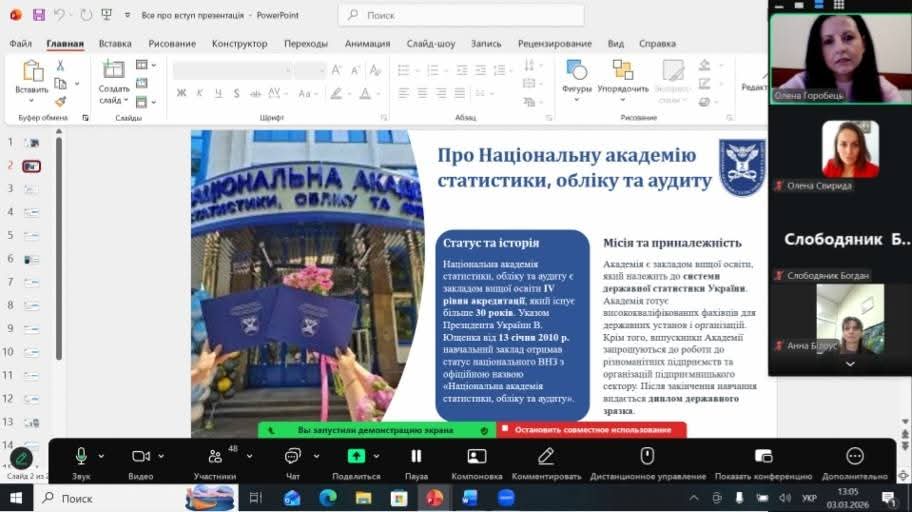Click the Shapes (Фигуры) gallery icon
Viewport: 912px width, 512px height.
(x=577, y=70)
